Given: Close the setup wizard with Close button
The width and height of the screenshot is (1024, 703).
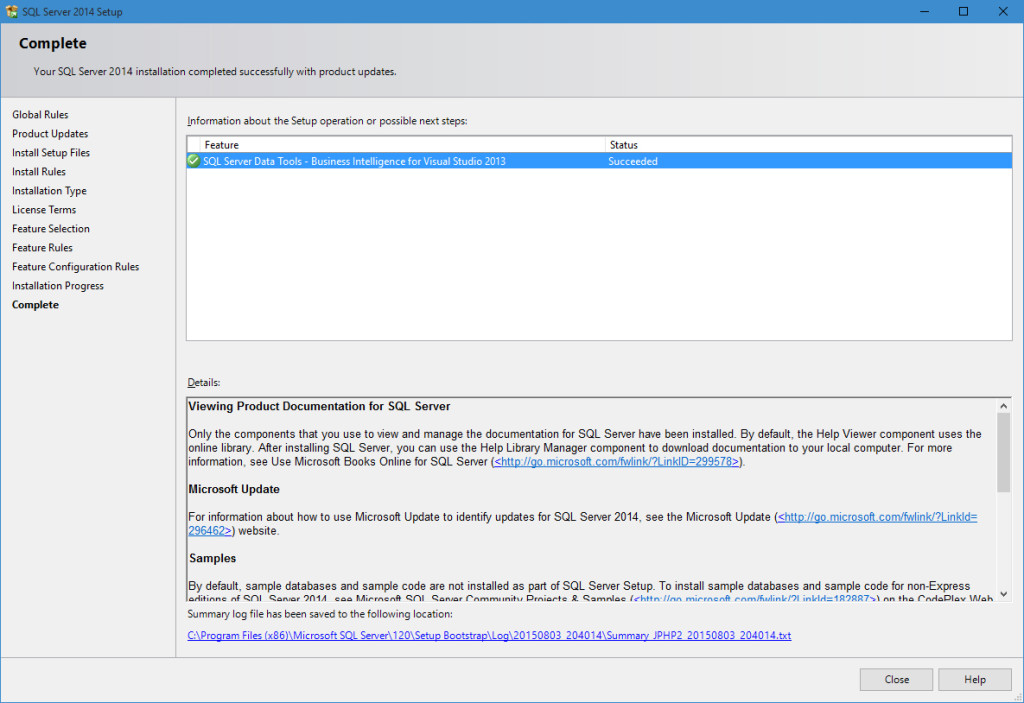Looking at the screenshot, I should pyautogui.click(x=896, y=679).
